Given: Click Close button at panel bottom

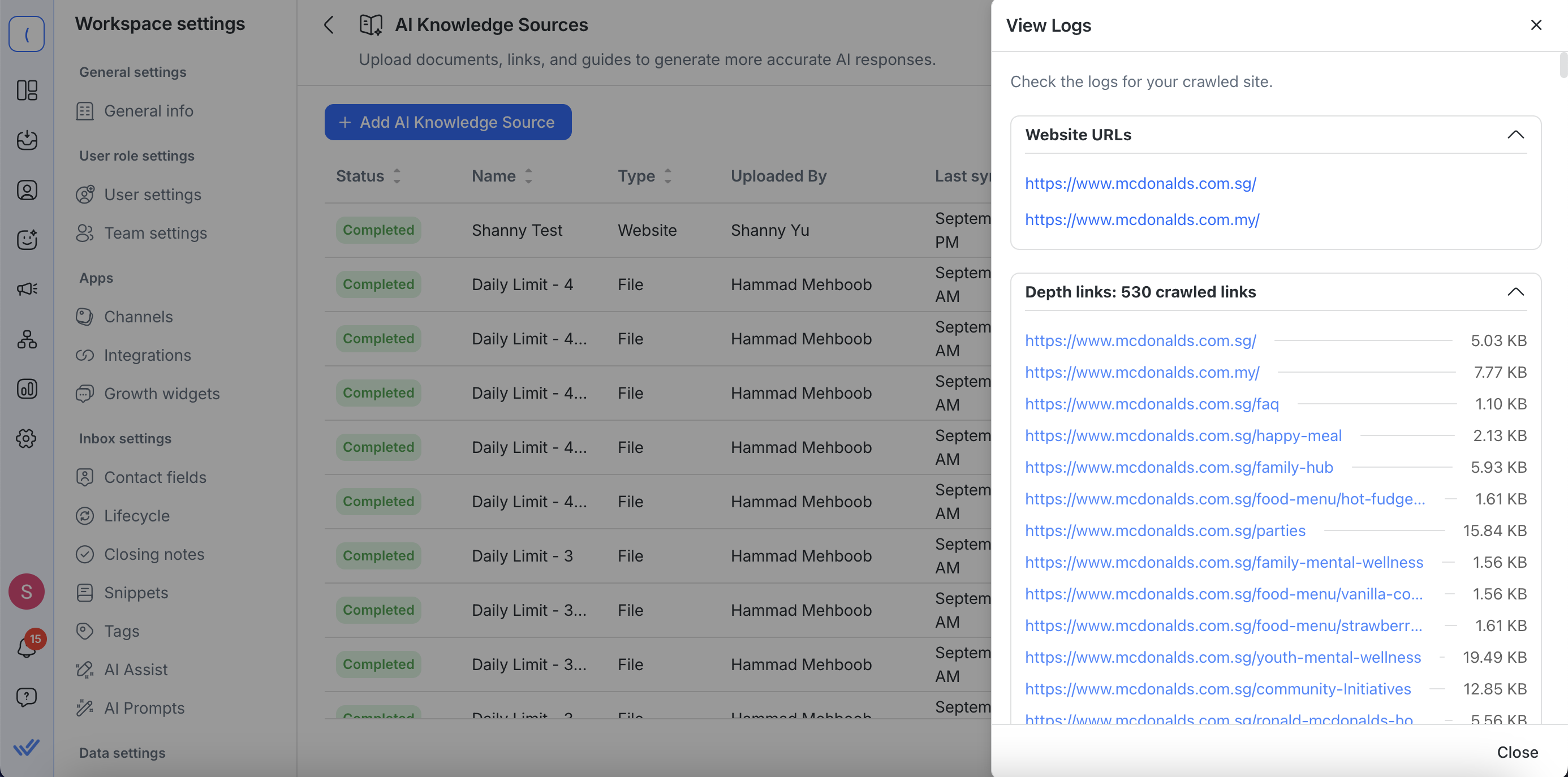Looking at the screenshot, I should pos(1517,752).
